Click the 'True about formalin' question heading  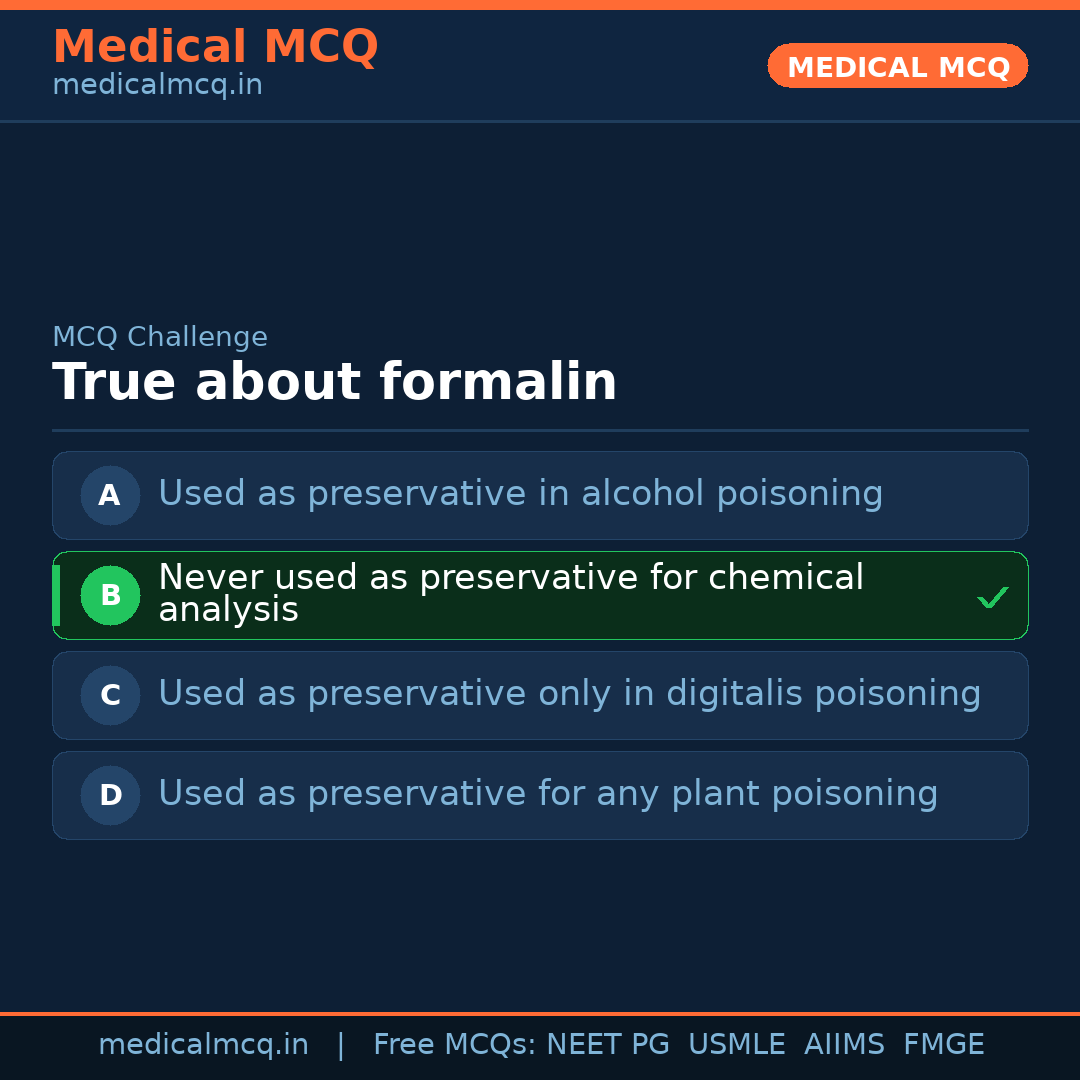coord(334,383)
